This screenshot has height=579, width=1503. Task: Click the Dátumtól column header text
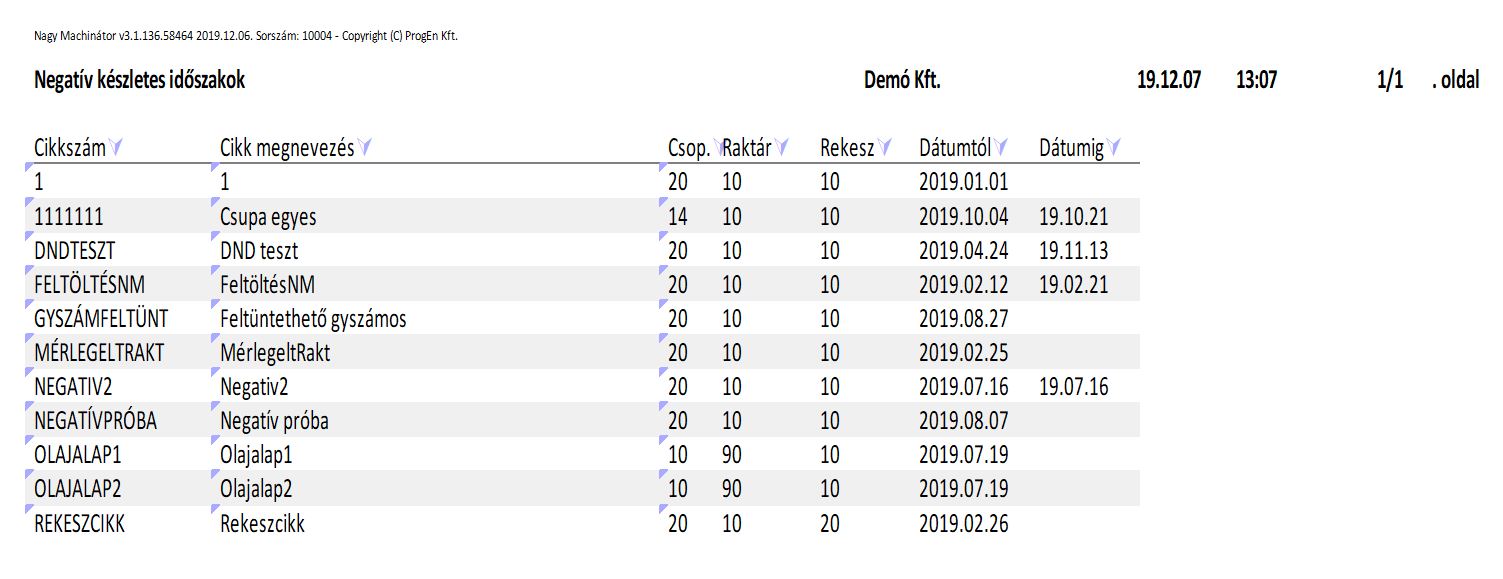954,149
